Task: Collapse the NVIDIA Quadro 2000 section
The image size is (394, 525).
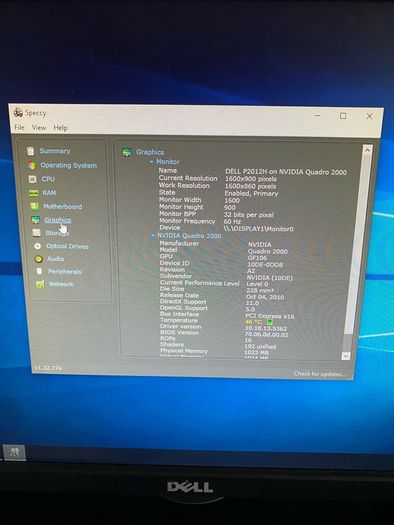Action: (x=153, y=236)
